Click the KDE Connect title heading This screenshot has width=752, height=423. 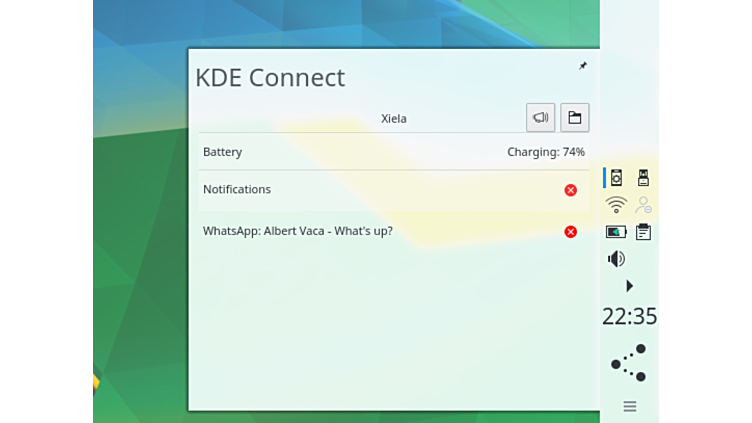pos(270,78)
